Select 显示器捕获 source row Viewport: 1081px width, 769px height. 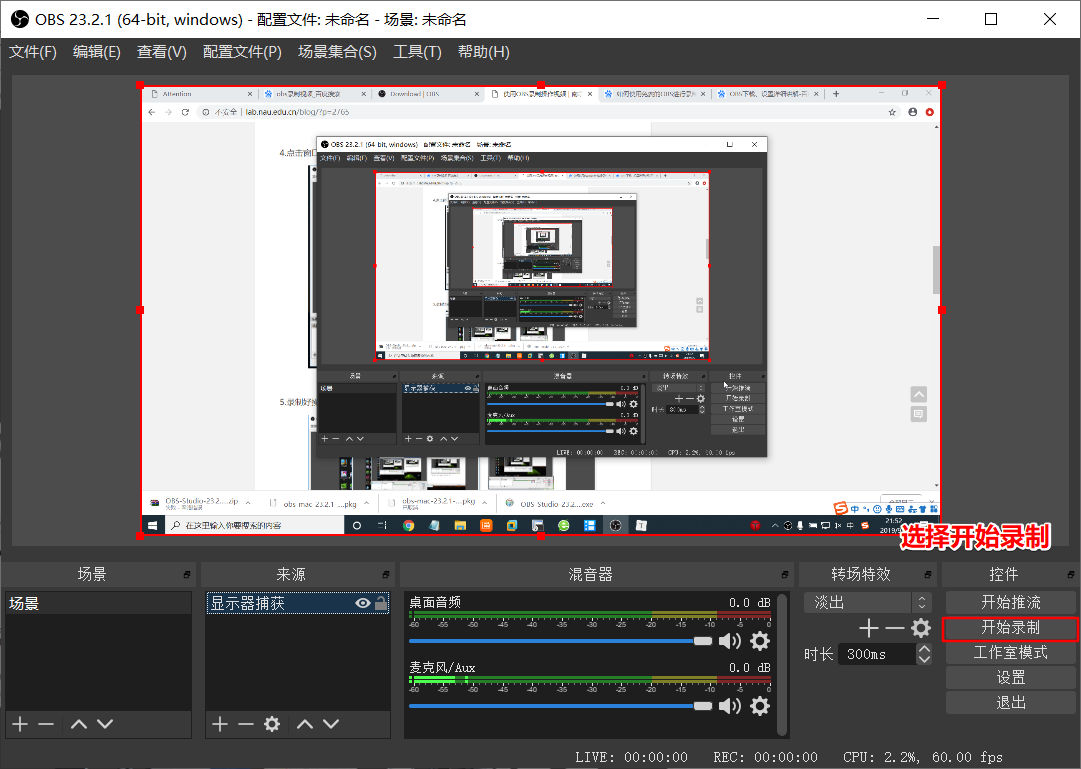pyautogui.click(x=298, y=603)
